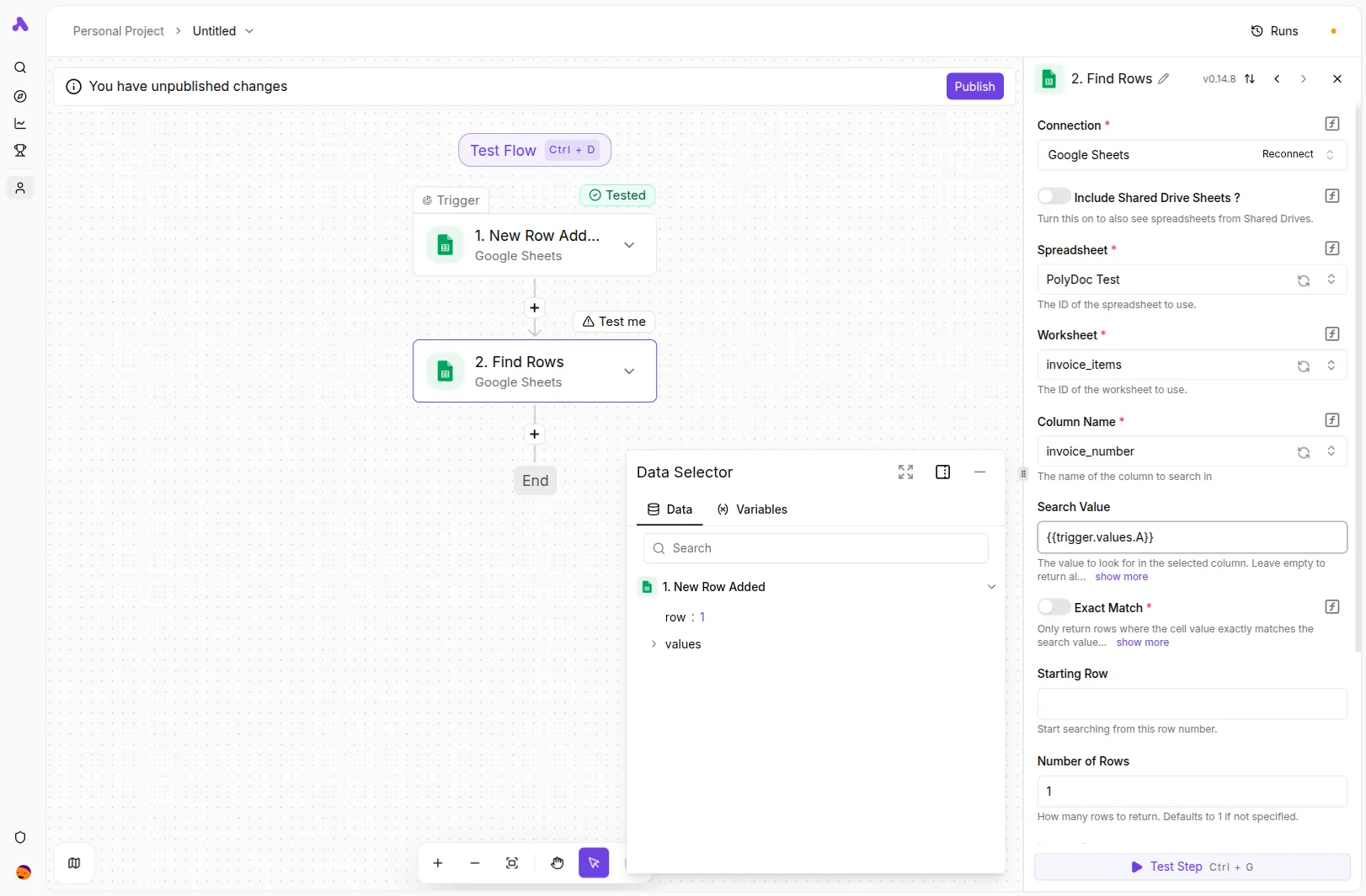
Task: Click the Search Value input field
Action: tap(1192, 537)
